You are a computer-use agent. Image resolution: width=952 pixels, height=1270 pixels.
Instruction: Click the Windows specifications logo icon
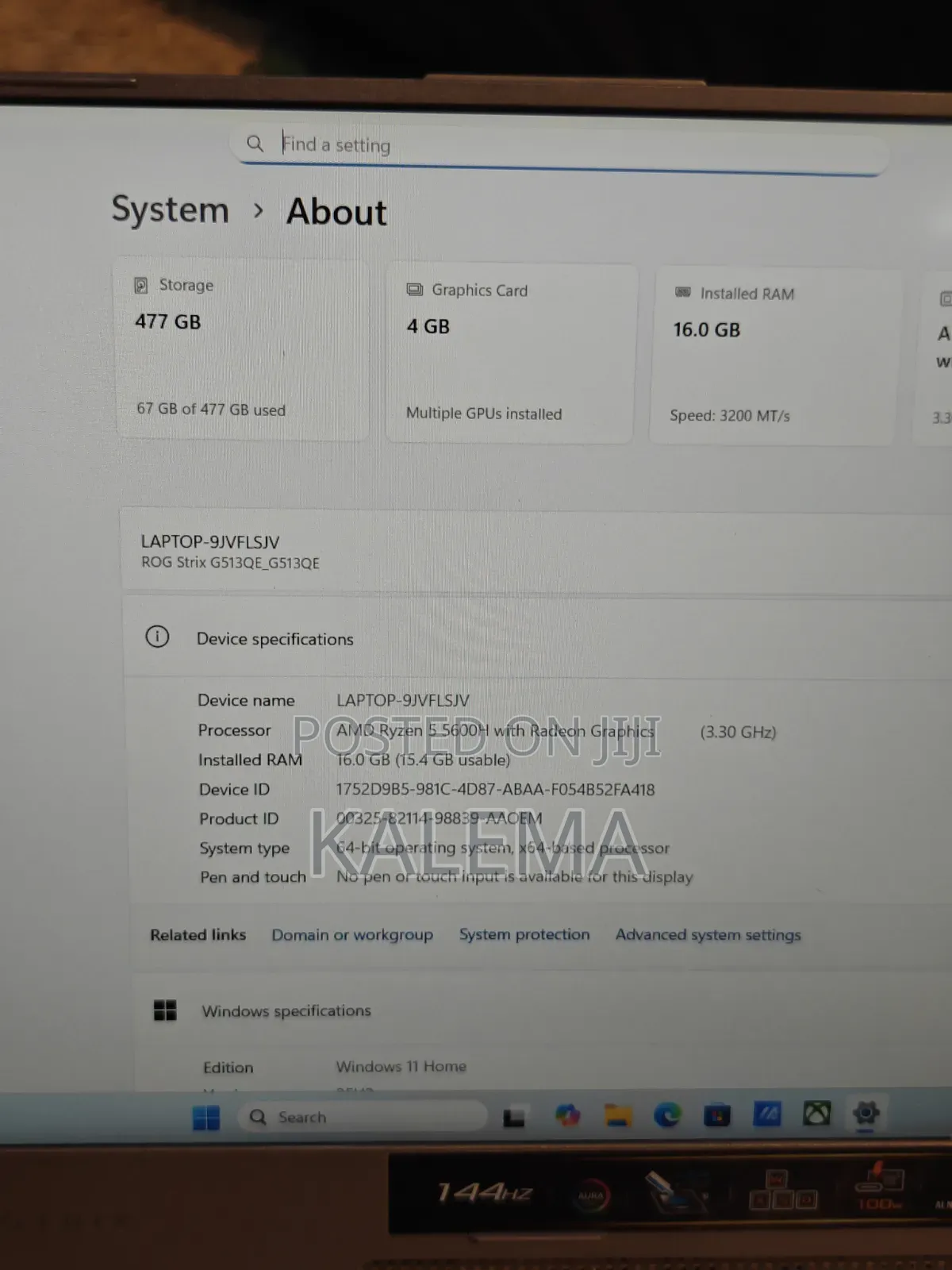pos(165,1010)
